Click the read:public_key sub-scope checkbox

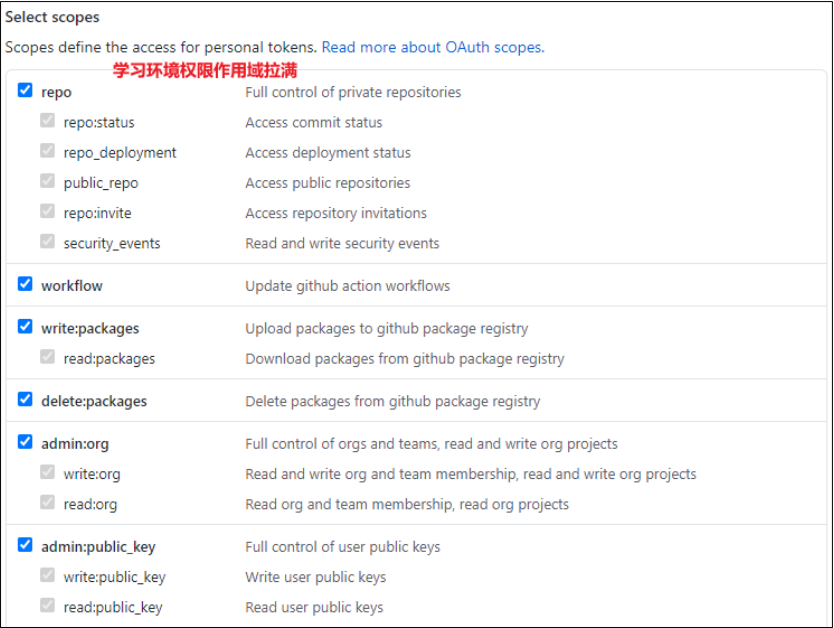(47, 606)
